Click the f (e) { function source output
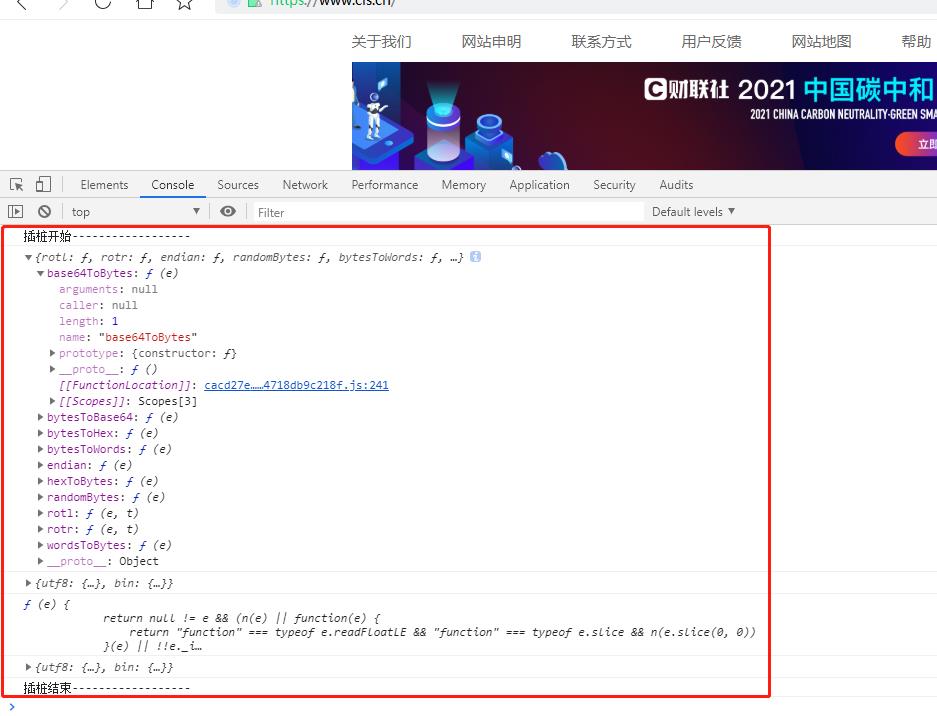The height and width of the screenshot is (716, 937). [x=390, y=625]
